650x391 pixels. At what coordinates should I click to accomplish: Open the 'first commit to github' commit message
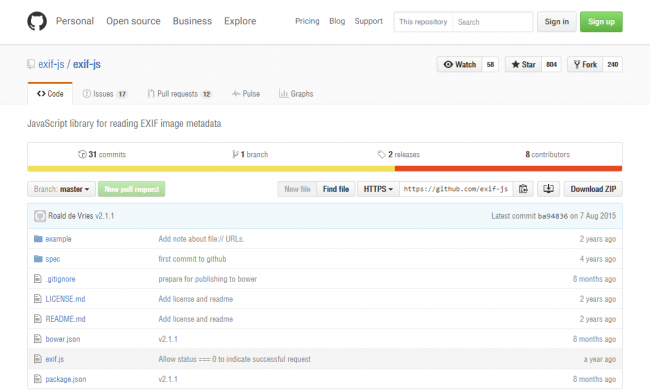coord(192,259)
